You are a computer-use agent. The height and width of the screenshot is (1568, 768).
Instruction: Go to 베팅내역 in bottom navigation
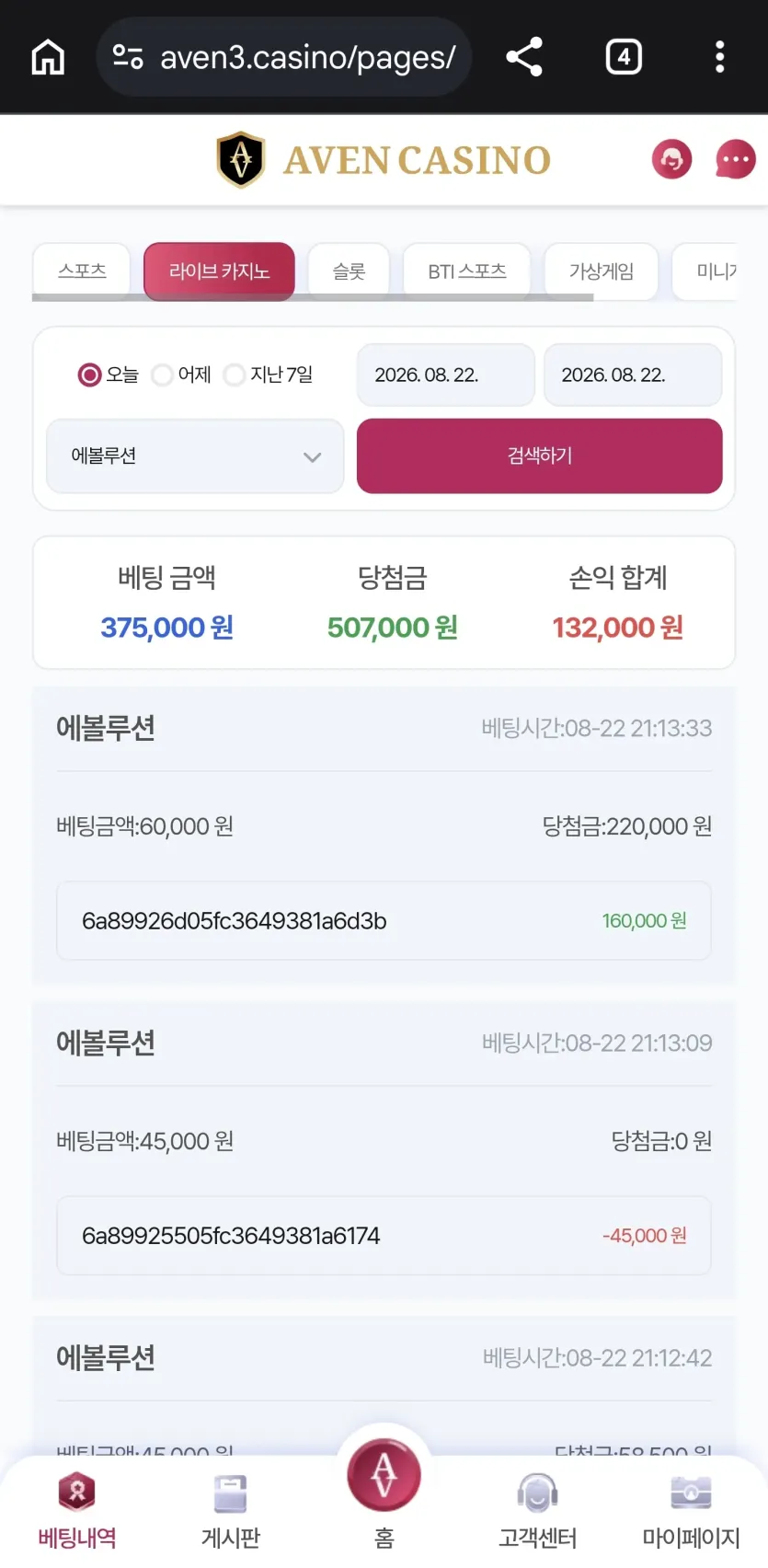[77, 1511]
